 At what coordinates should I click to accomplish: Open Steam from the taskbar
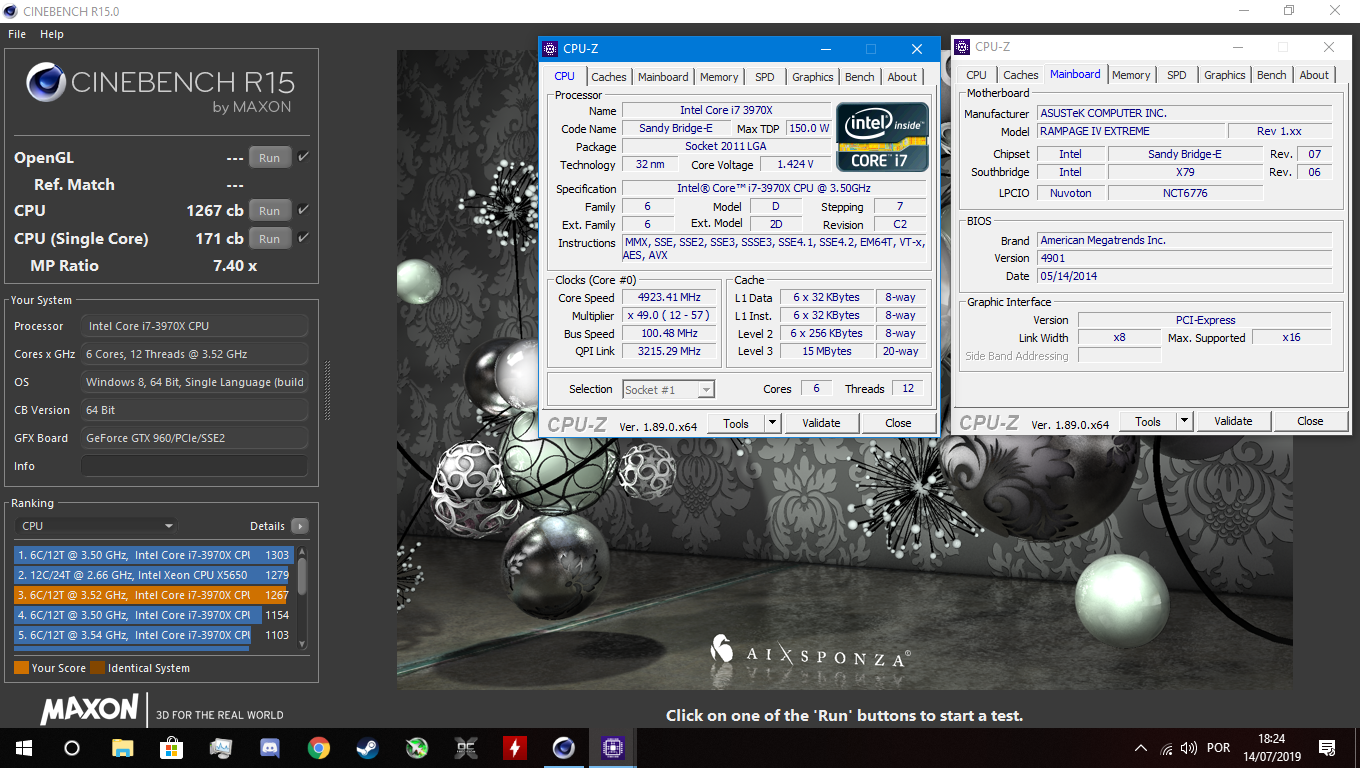[367, 747]
